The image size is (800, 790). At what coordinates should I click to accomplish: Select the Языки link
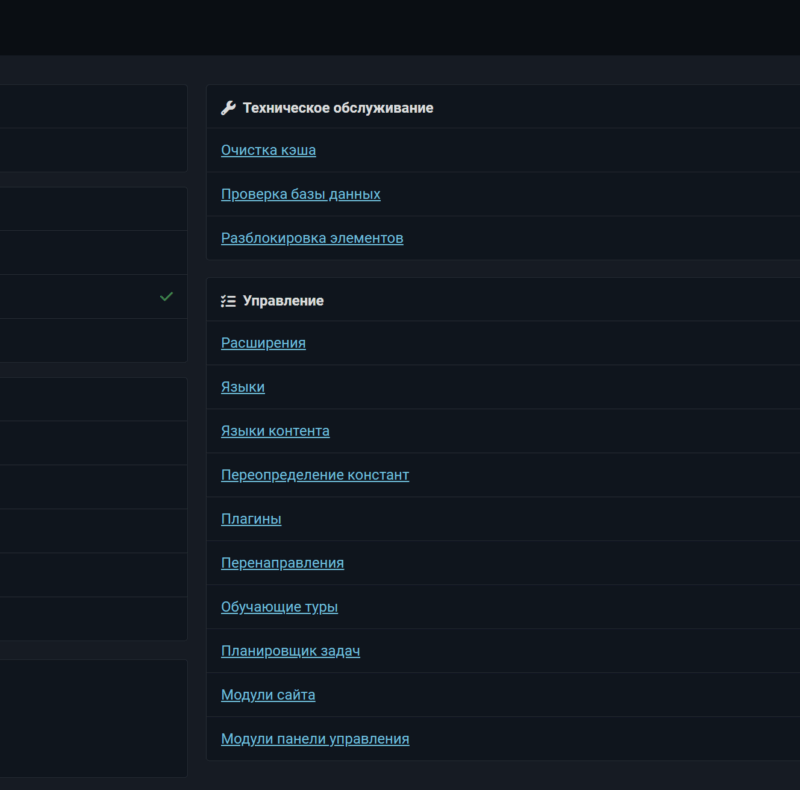243,387
